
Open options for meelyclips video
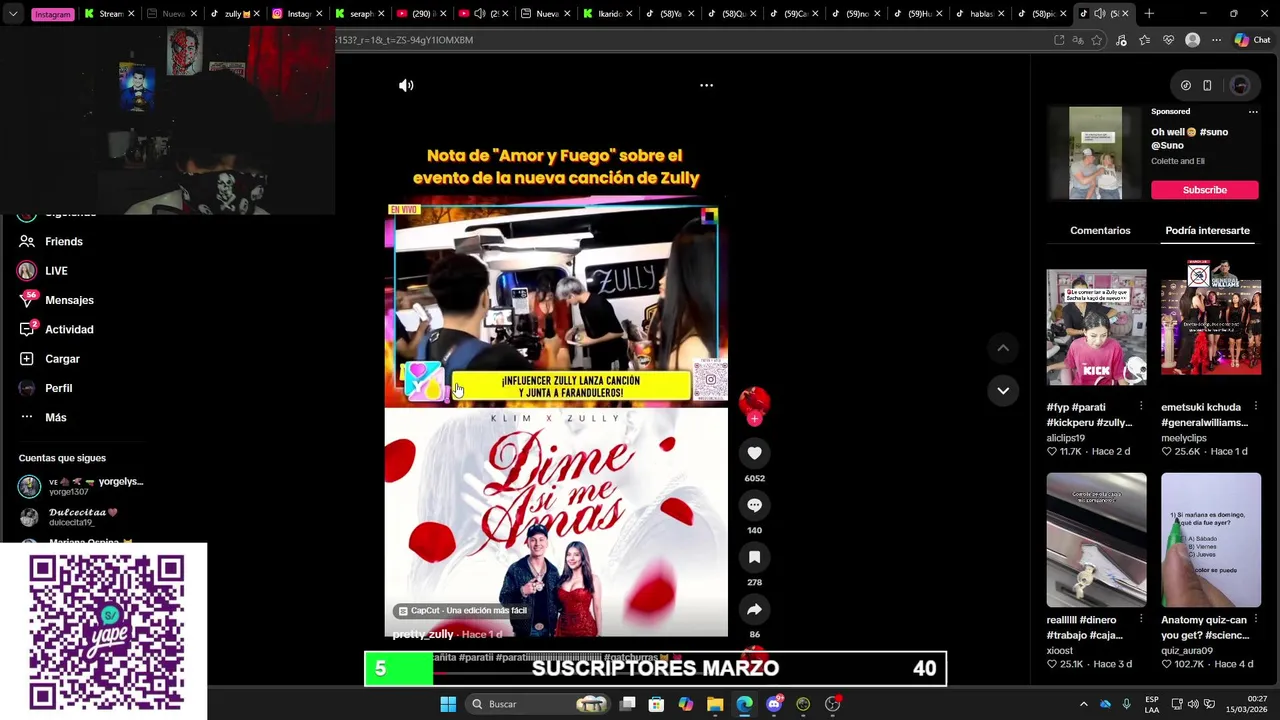1256,406
